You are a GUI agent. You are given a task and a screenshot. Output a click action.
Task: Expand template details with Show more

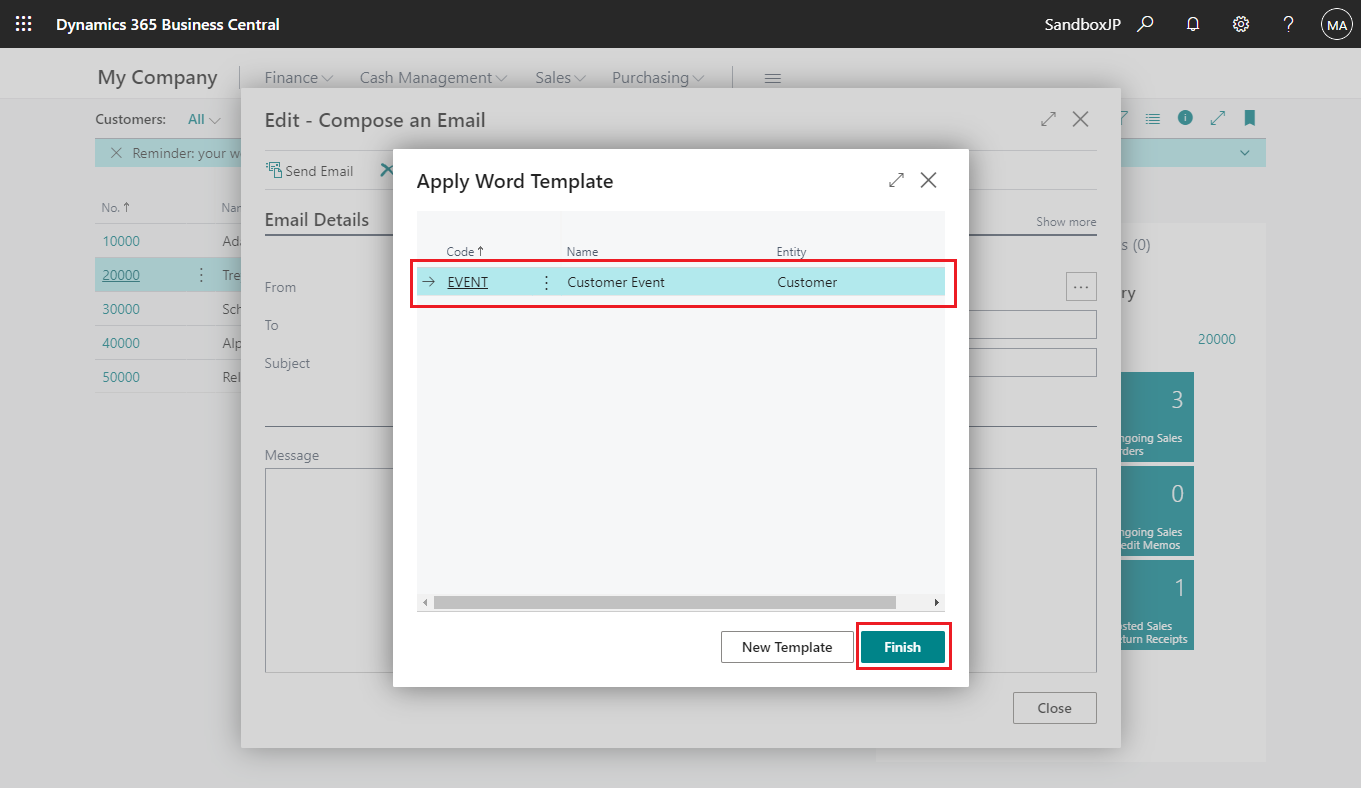click(1064, 221)
